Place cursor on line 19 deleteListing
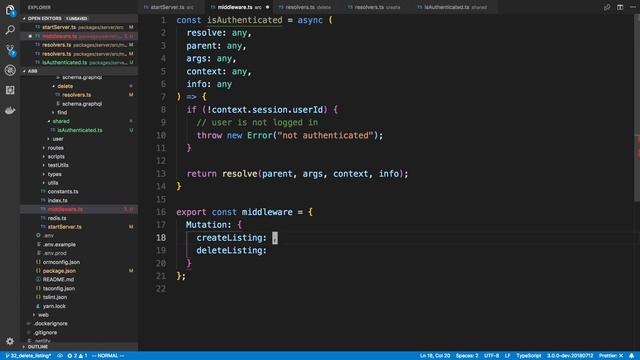This screenshot has width=640, height=360. coord(231,250)
